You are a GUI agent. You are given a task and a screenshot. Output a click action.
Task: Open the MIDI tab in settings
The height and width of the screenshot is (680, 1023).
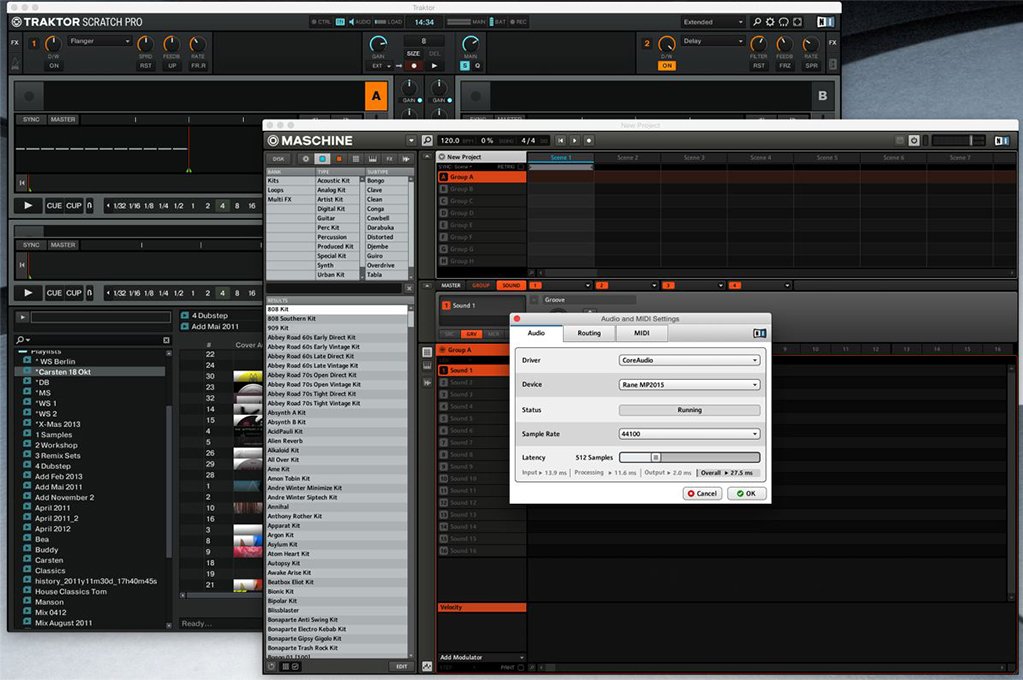(641, 333)
